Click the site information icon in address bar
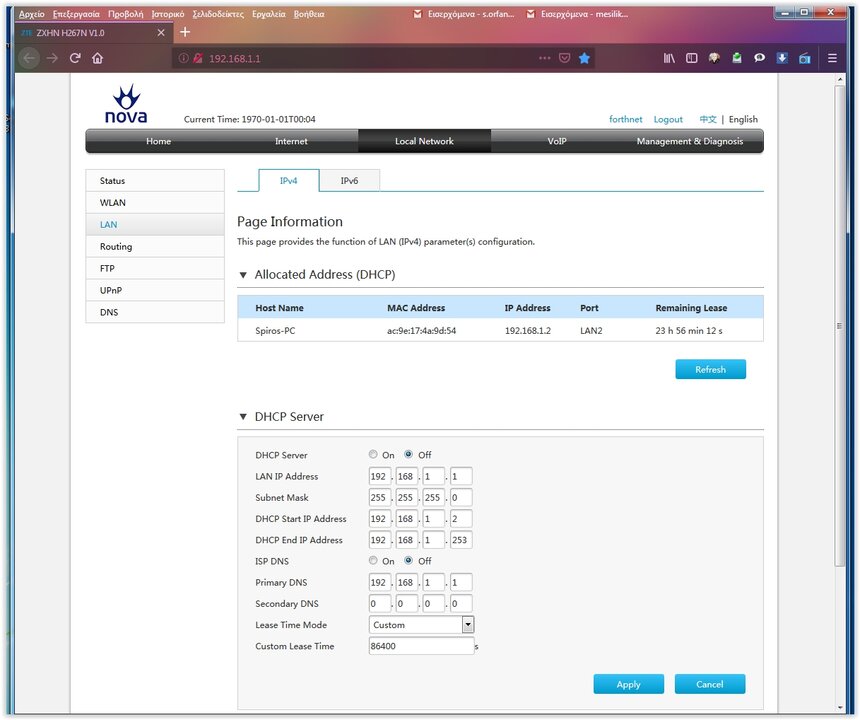 click(183, 58)
